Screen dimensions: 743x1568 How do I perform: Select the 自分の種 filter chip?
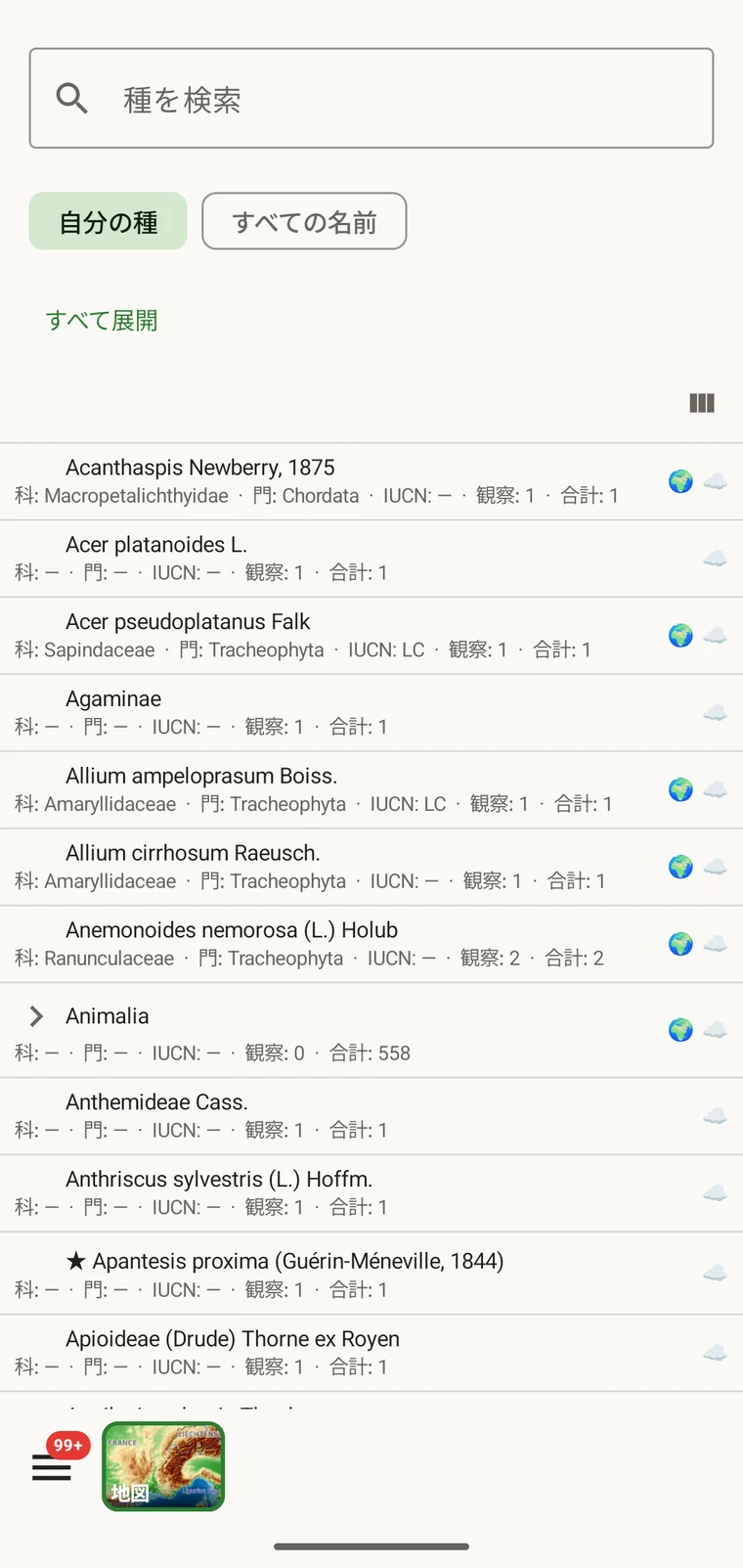click(x=108, y=221)
